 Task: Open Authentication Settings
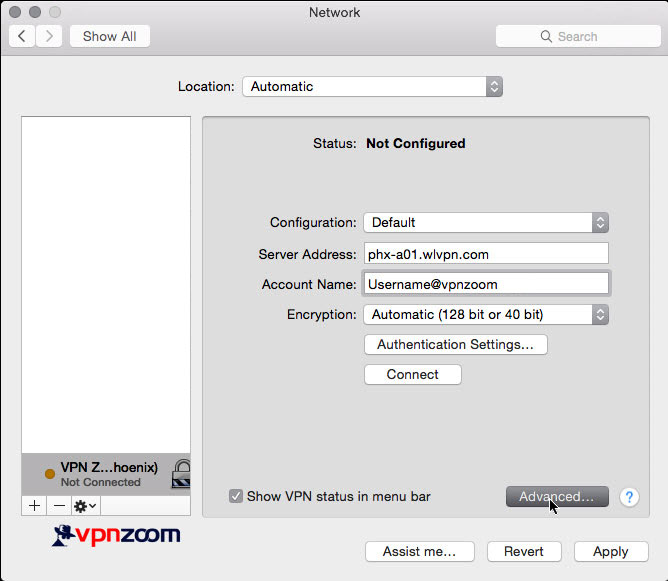pos(455,344)
